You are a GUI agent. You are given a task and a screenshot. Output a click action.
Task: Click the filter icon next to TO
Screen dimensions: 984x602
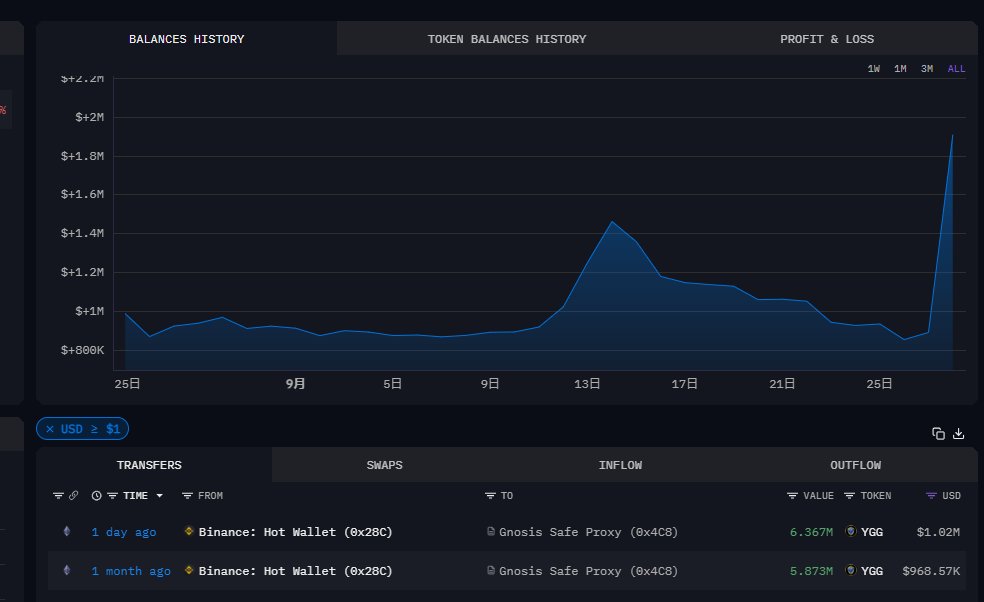click(490, 496)
